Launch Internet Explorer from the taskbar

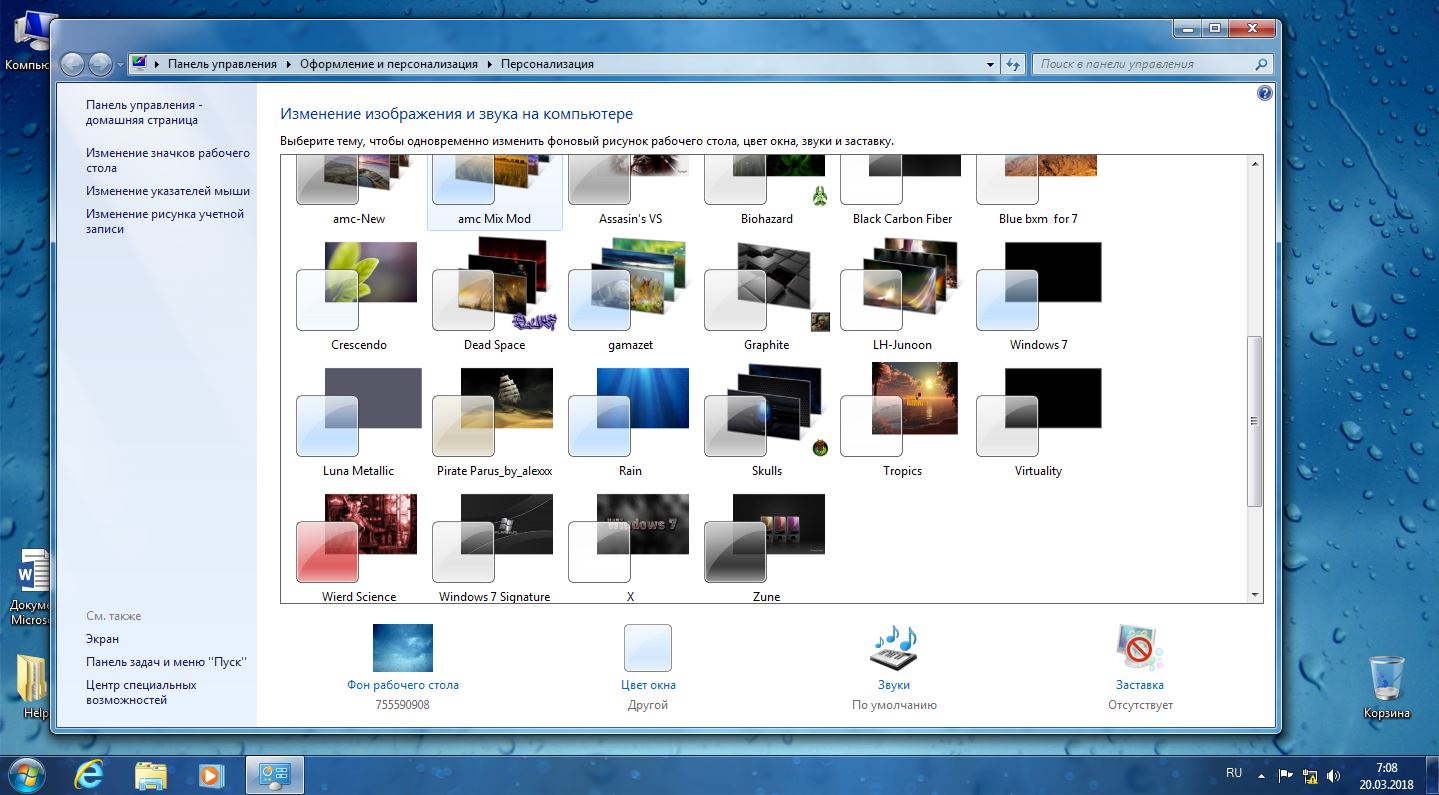click(91, 774)
